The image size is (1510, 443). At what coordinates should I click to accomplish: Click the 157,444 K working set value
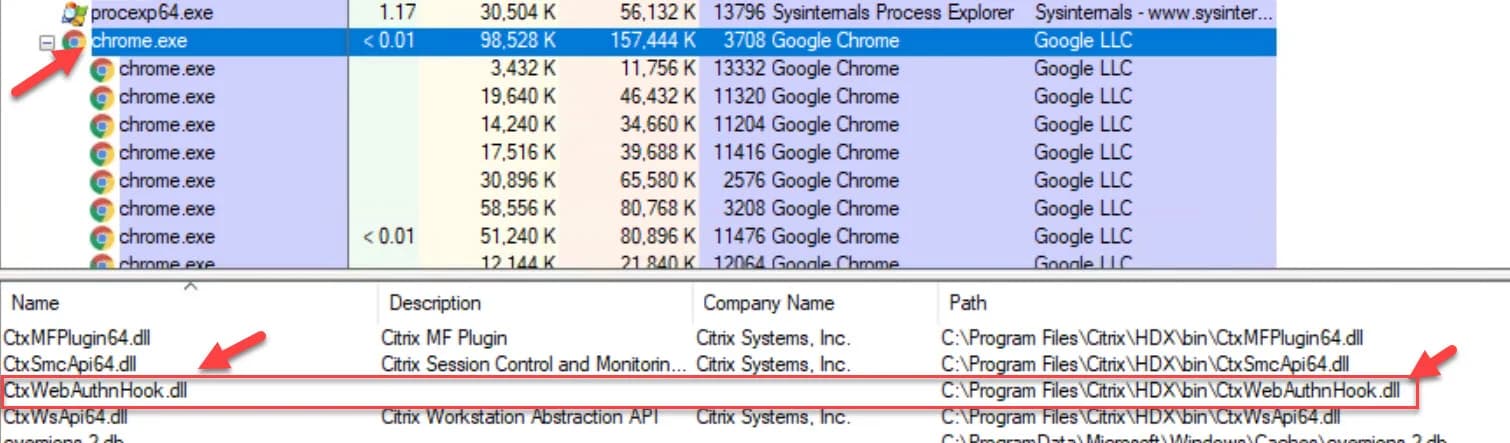click(652, 41)
